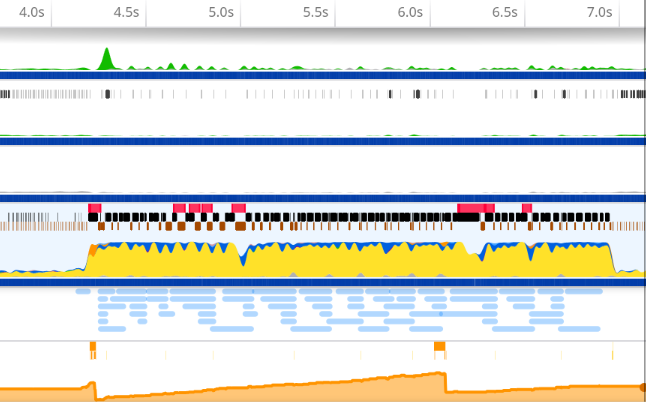Click the wide red marker near 6.2s
646x402 pixels.
coord(470,208)
